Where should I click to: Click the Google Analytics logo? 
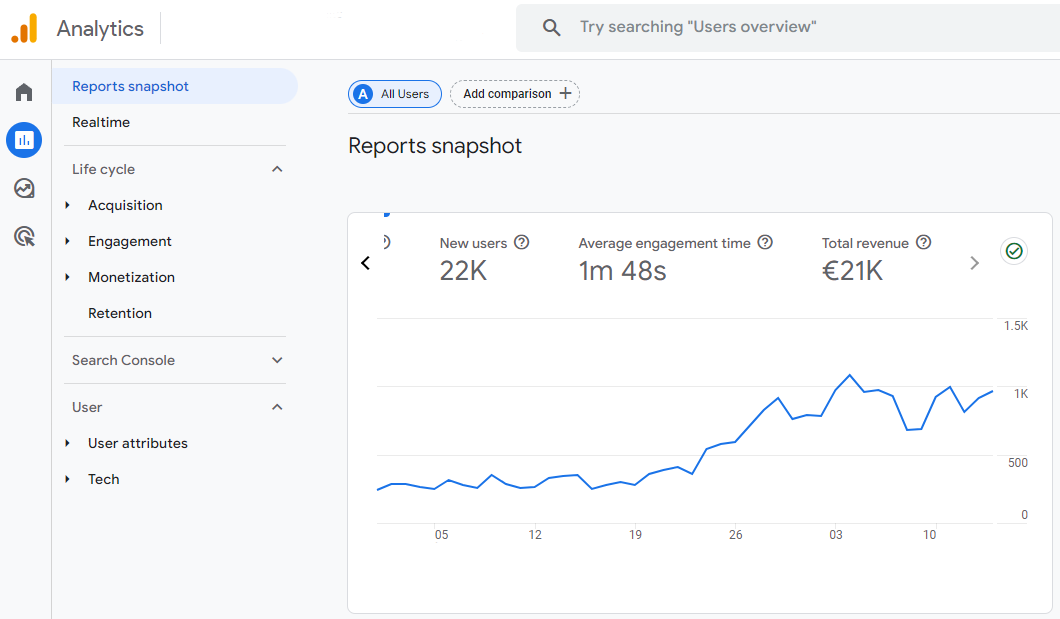(x=24, y=29)
